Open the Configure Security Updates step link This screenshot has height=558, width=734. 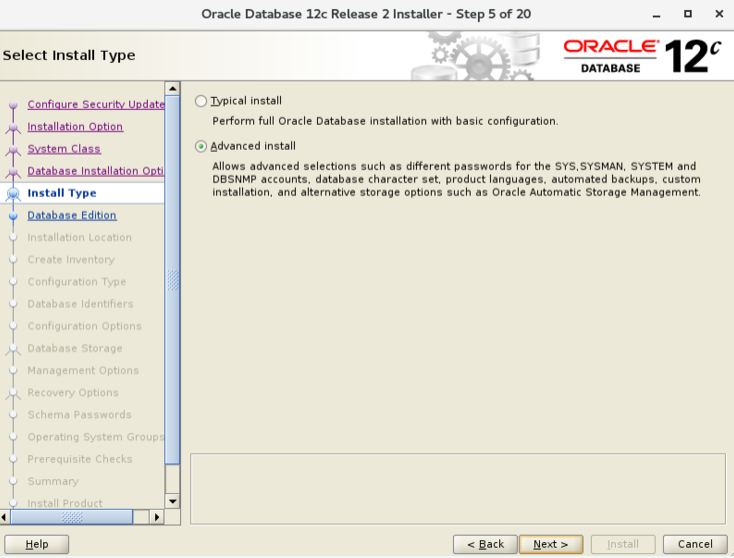pyautogui.click(x=95, y=104)
